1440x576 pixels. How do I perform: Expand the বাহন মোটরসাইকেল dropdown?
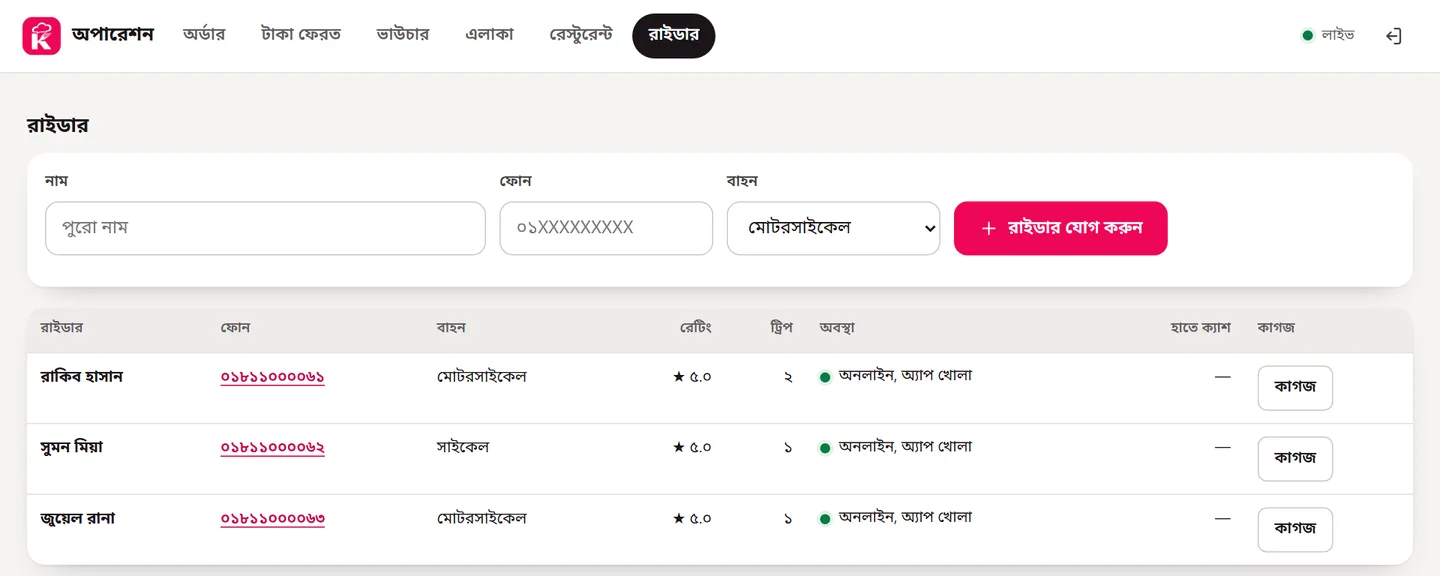833,228
